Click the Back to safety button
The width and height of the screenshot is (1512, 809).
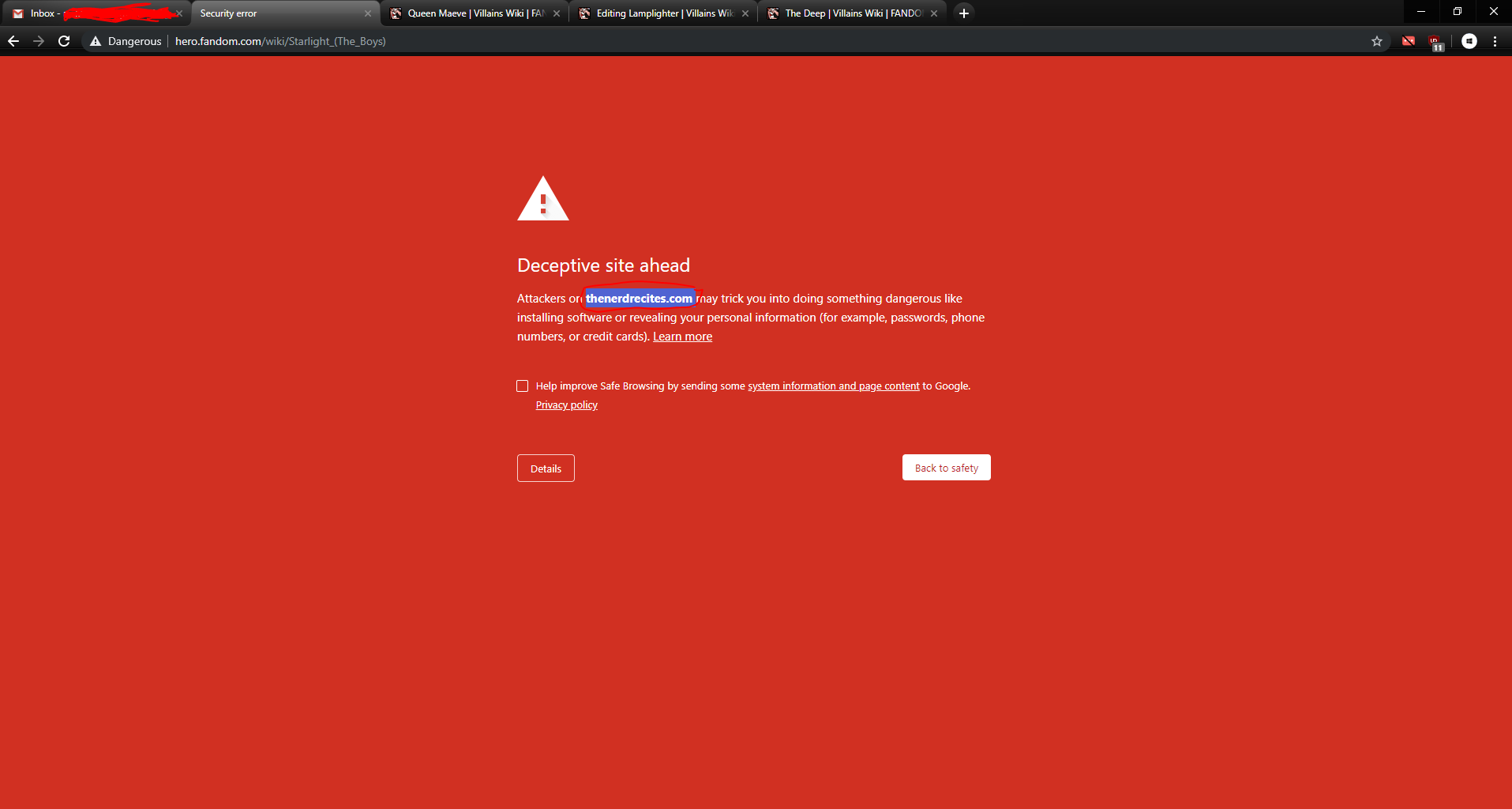946,468
